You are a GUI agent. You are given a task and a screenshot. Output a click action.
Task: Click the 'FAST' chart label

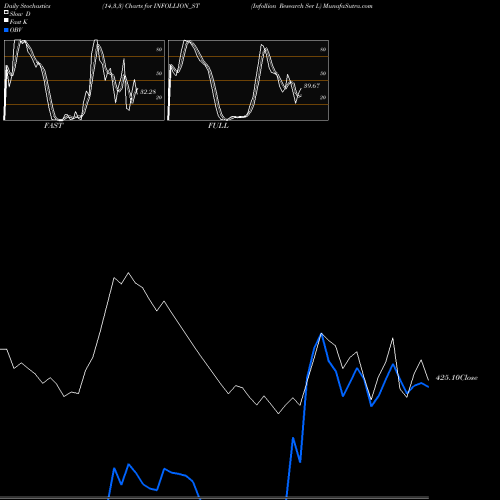click(x=53, y=126)
